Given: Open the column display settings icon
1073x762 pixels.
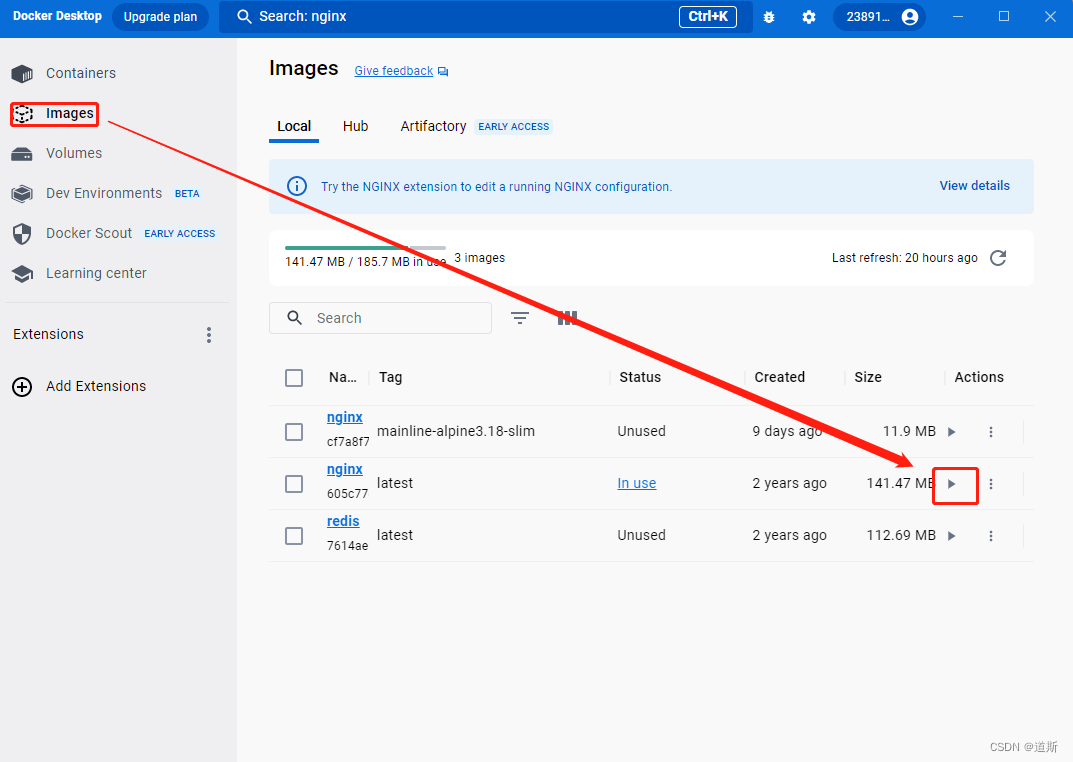Looking at the screenshot, I should tap(567, 318).
